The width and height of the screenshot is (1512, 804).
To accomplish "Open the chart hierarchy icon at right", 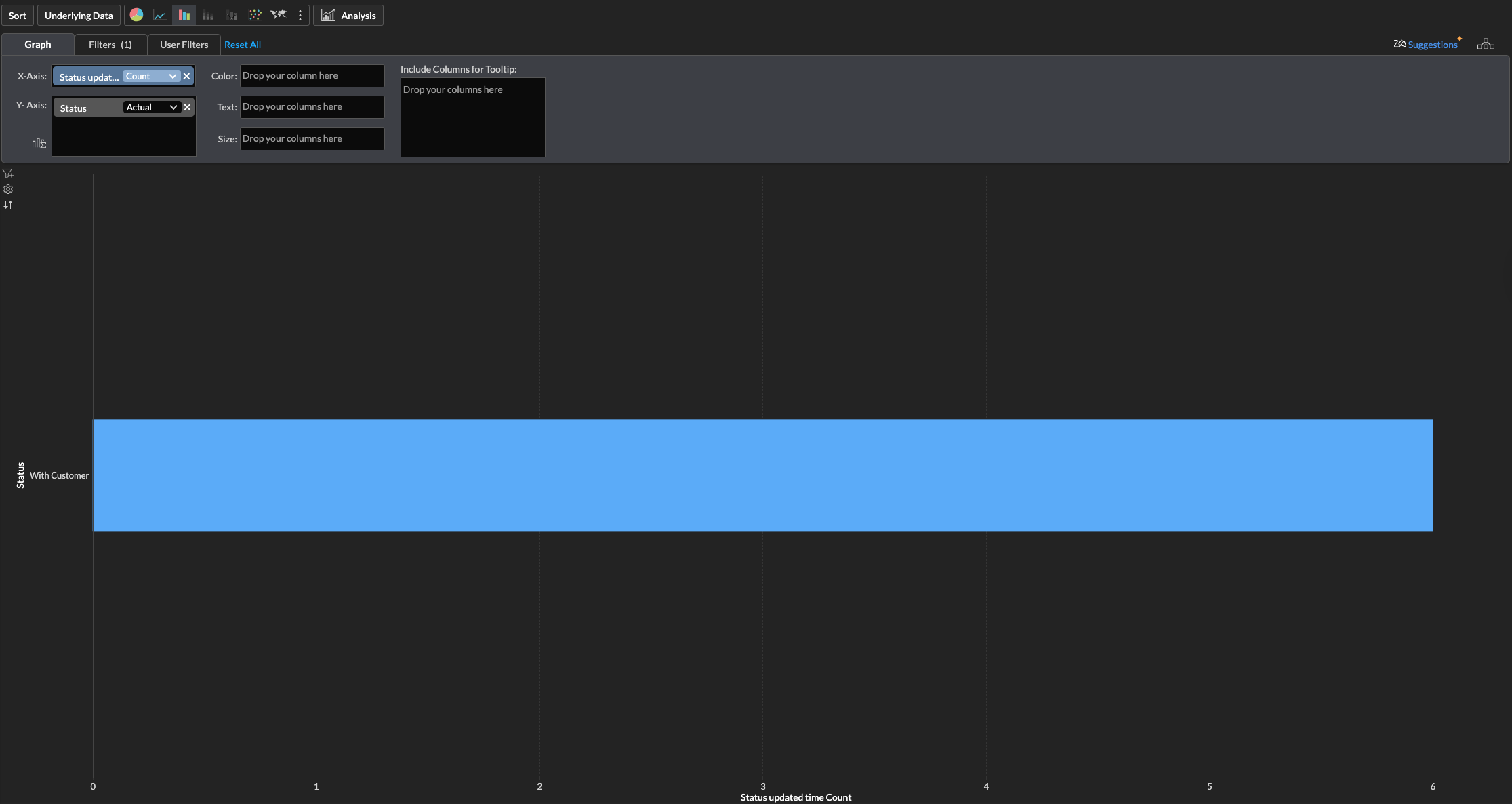I will tap(1486, 44).
